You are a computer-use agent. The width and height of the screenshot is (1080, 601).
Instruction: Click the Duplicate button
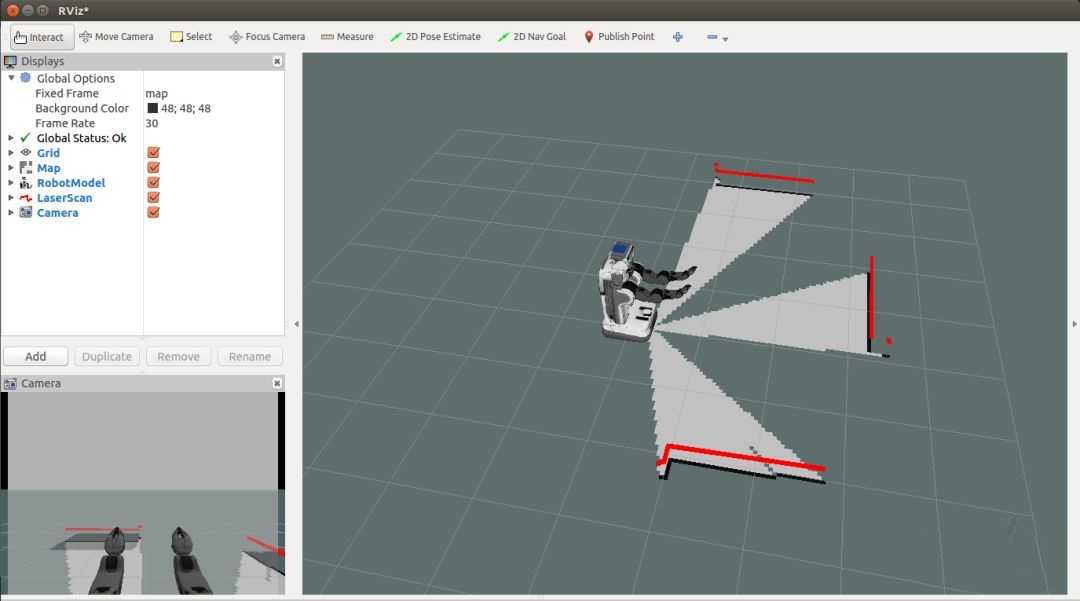[x=107, y=357]
